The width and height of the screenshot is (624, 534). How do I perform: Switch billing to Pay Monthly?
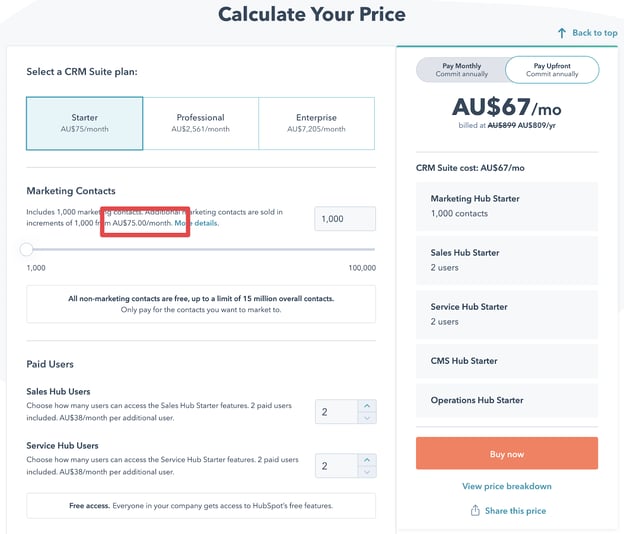coord(461,70)
